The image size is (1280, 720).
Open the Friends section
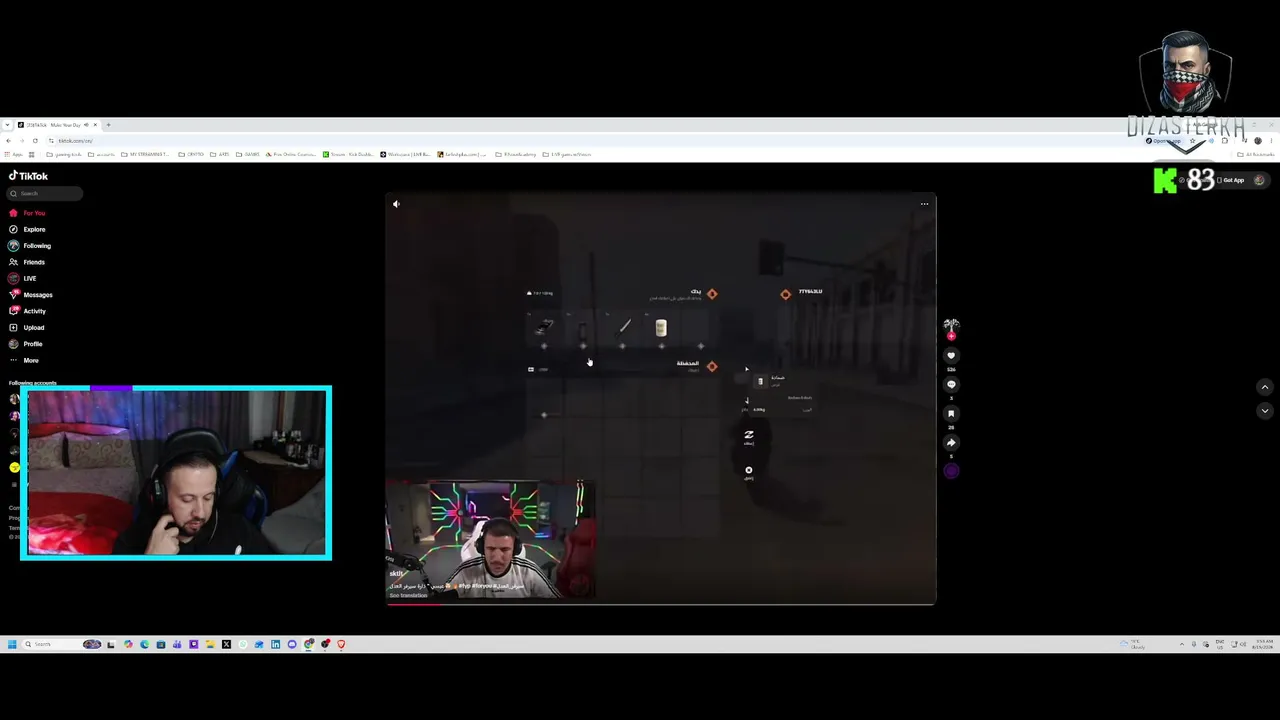point(28,262)
